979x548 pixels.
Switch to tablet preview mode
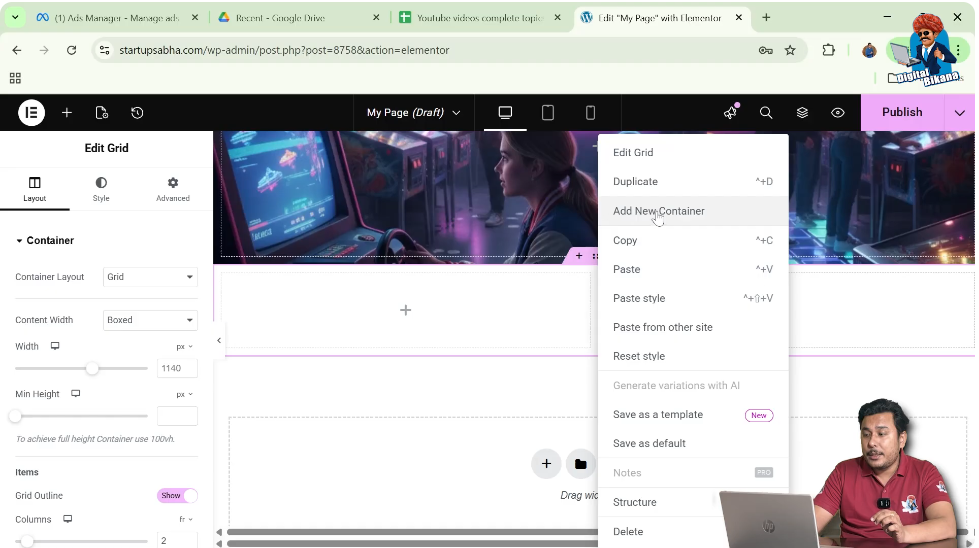click(548, 113)
